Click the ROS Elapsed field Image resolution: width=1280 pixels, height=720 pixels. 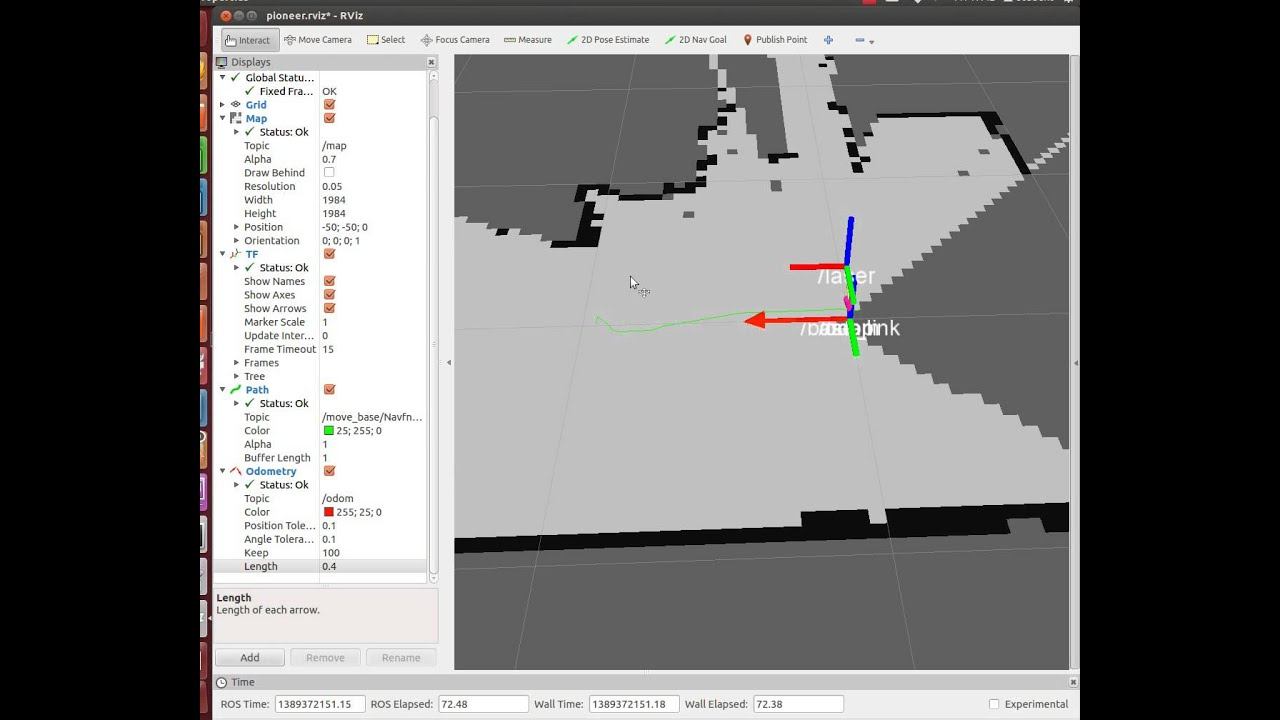coord(482,704)
